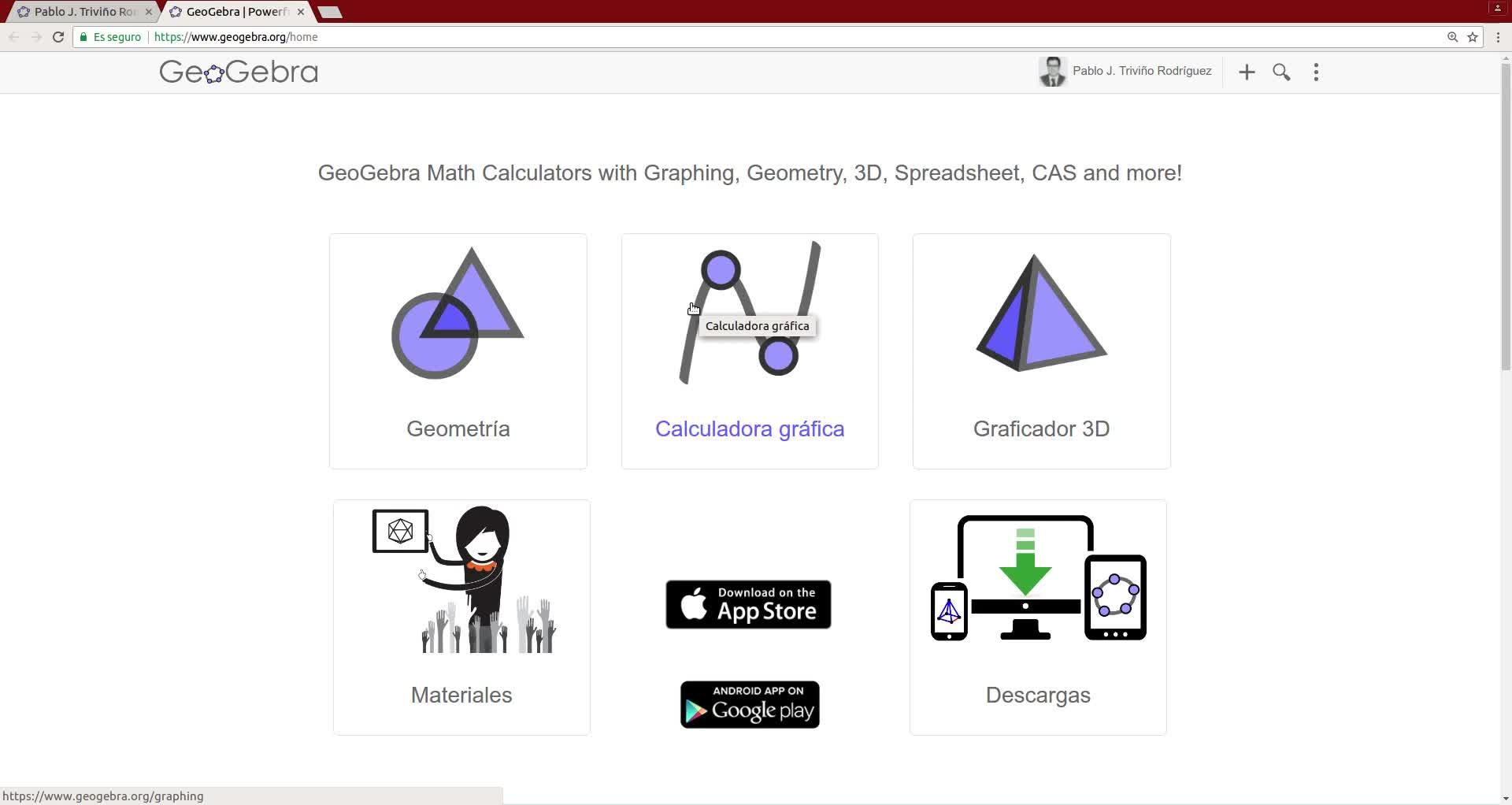Viewport: 1512px width, 805px height.
Task: Click the browser forward arrow
Action: click(x=36, y=37)
